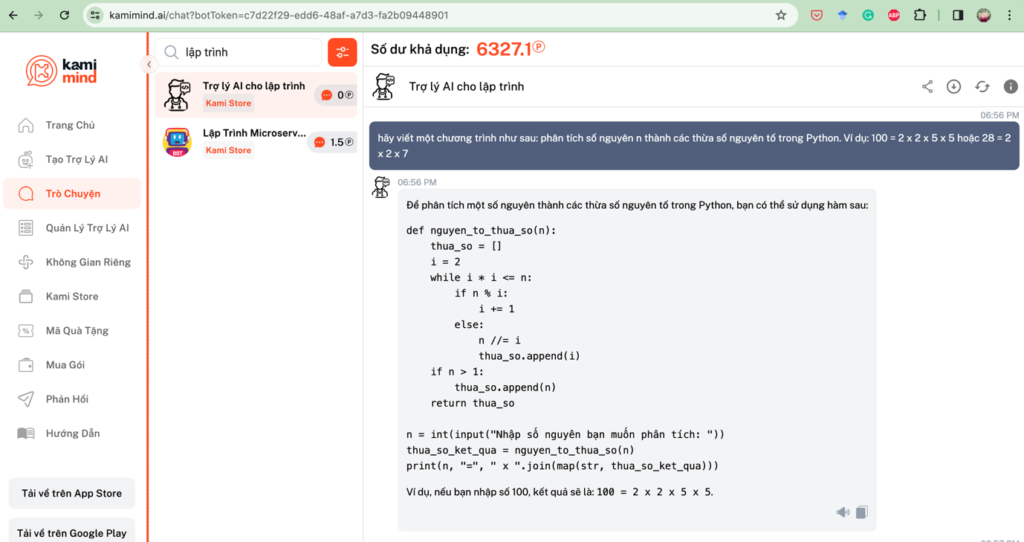Bookmark this page with star icon

(x=781, y=15)
